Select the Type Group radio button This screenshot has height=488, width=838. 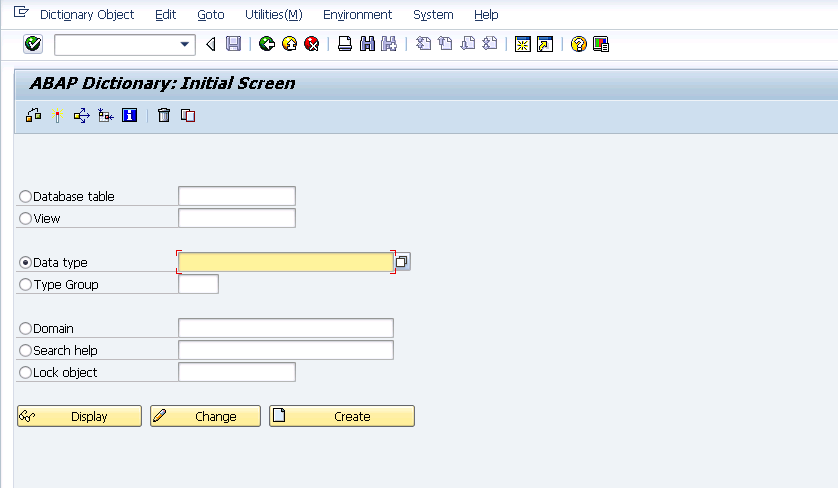click(x=25, y=284)
